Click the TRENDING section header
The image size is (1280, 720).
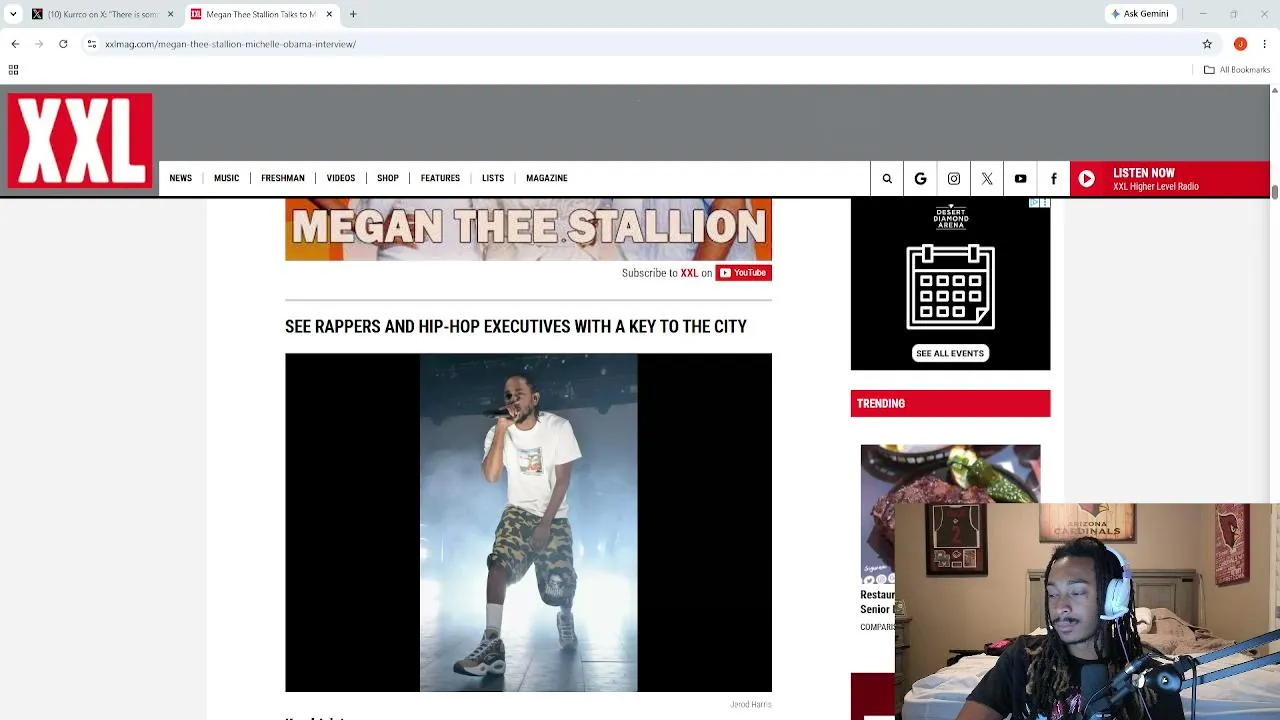click(x=950, y=403)
